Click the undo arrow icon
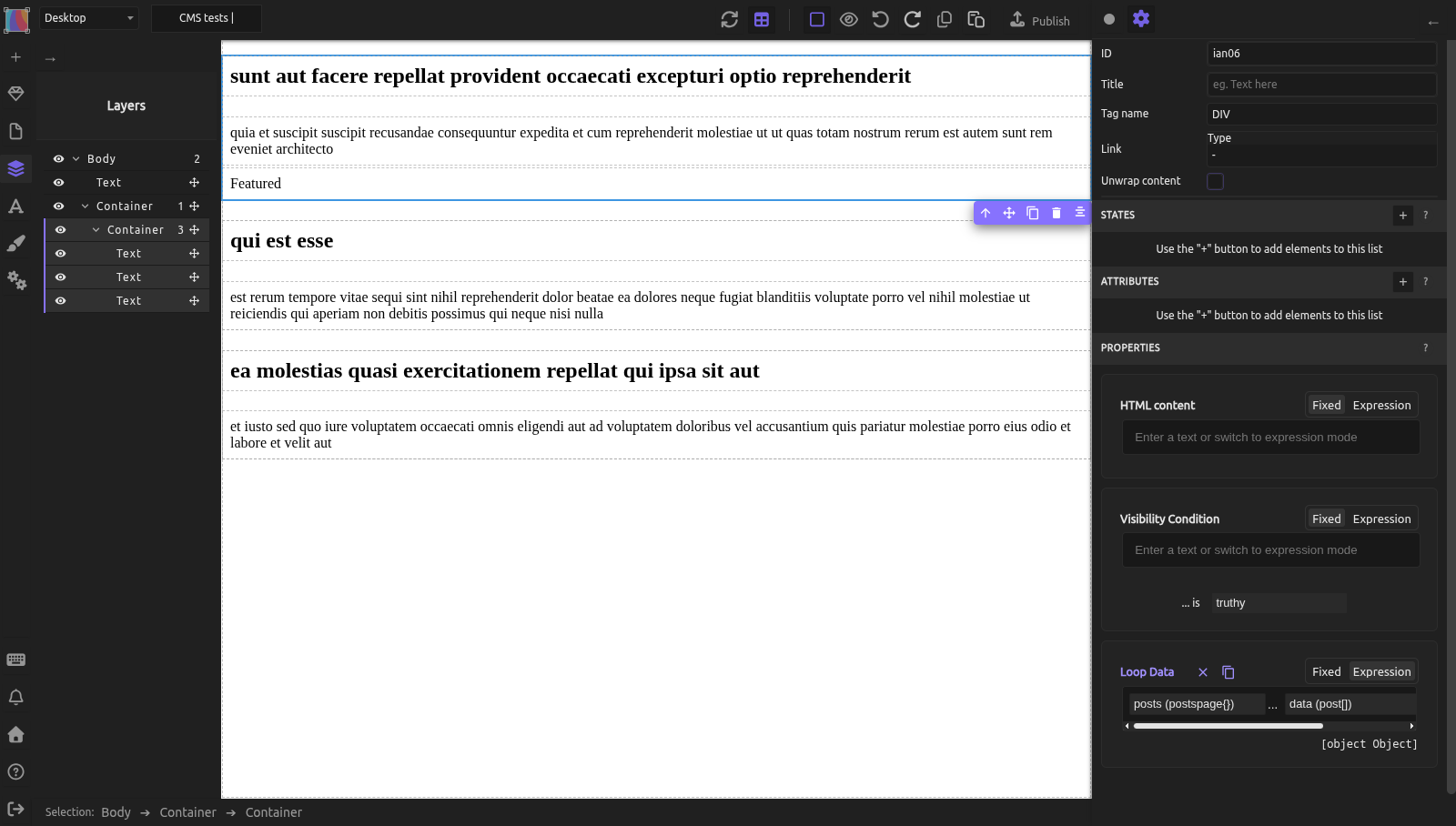The image size is (1456, 826). [880, 19]
